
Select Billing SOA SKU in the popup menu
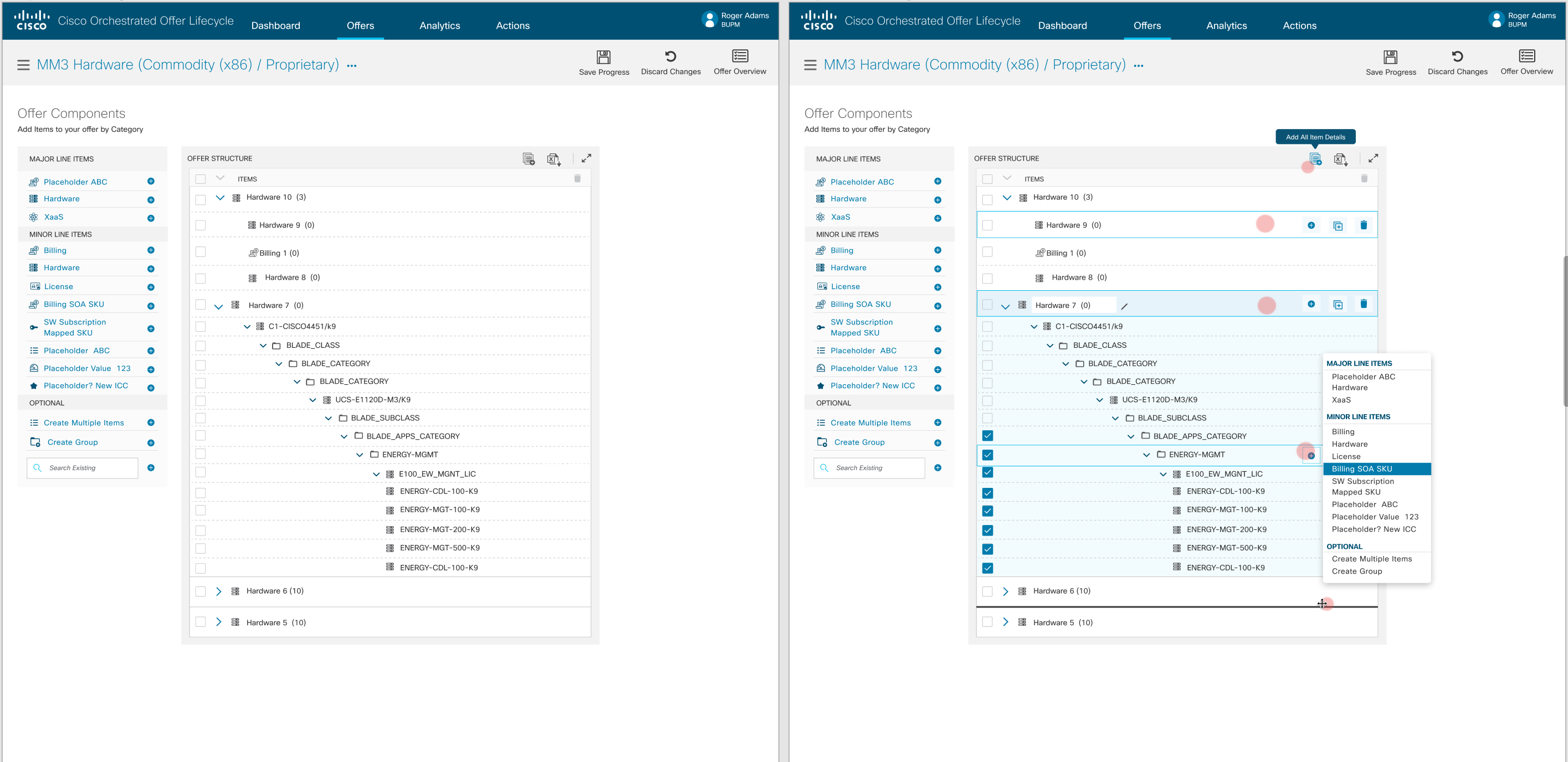point(1362,469)
